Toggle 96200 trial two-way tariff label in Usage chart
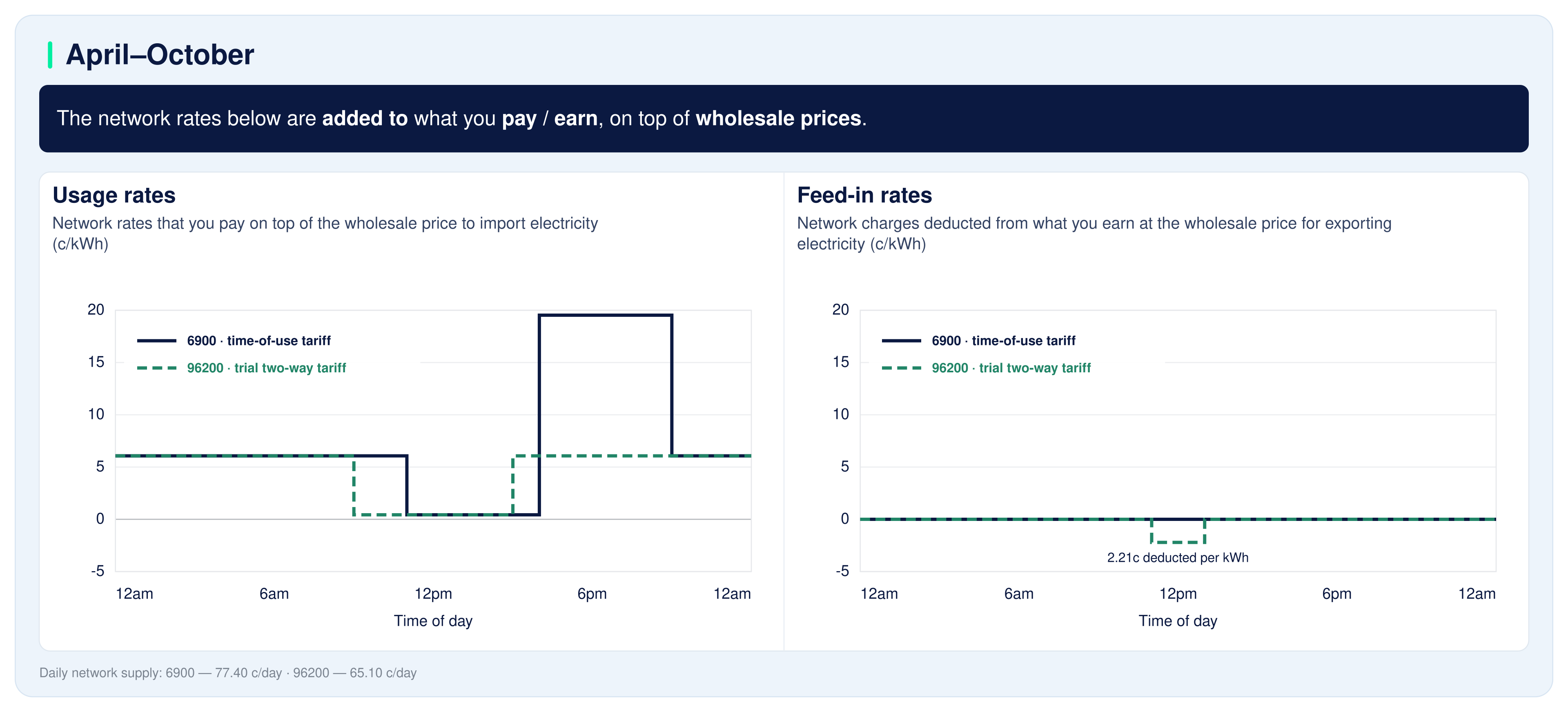Image resolution: width=1568 pixels, height=712 pixels. coord(267,368)
